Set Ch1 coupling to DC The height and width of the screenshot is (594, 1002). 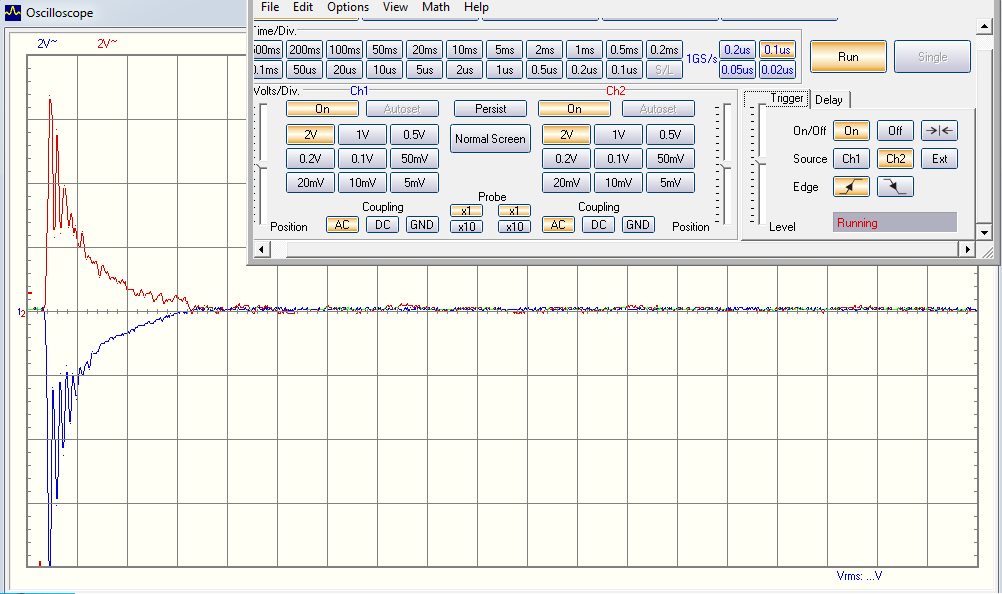pos(382,225)
